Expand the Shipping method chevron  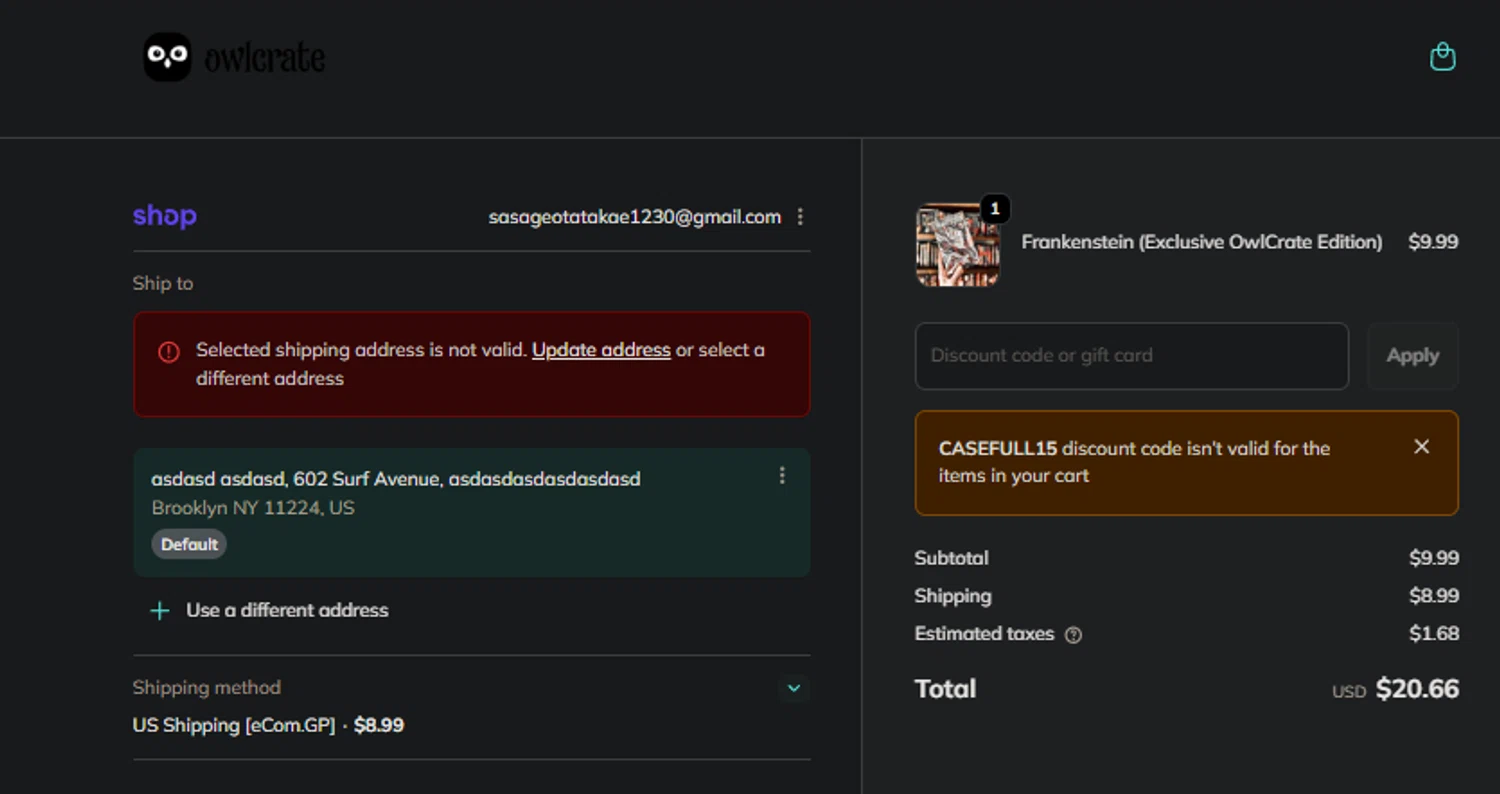[794, 688]
